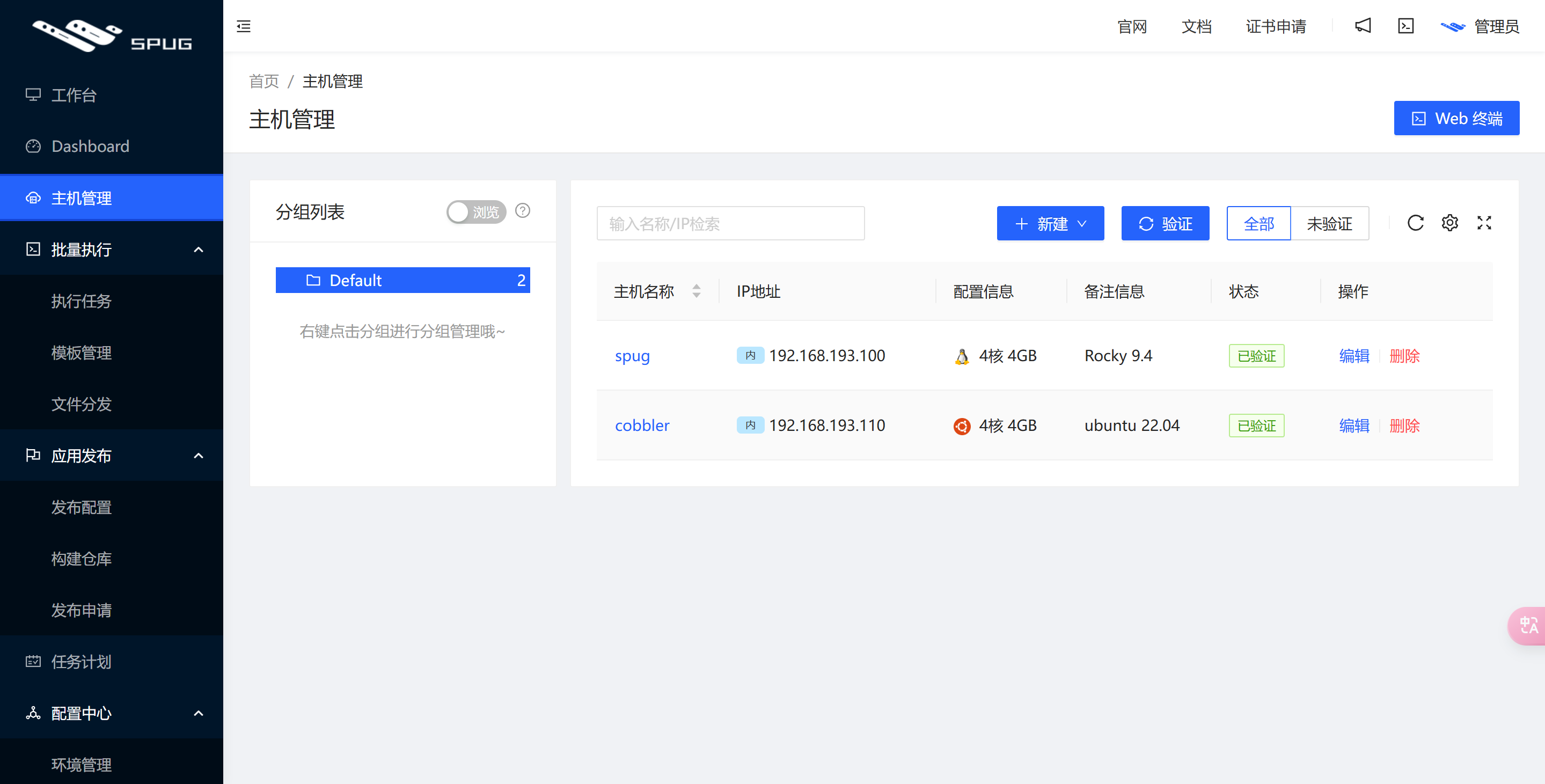
Task: Focus the 输入名称/IP检索 search field
Action: tap(730, 224)
